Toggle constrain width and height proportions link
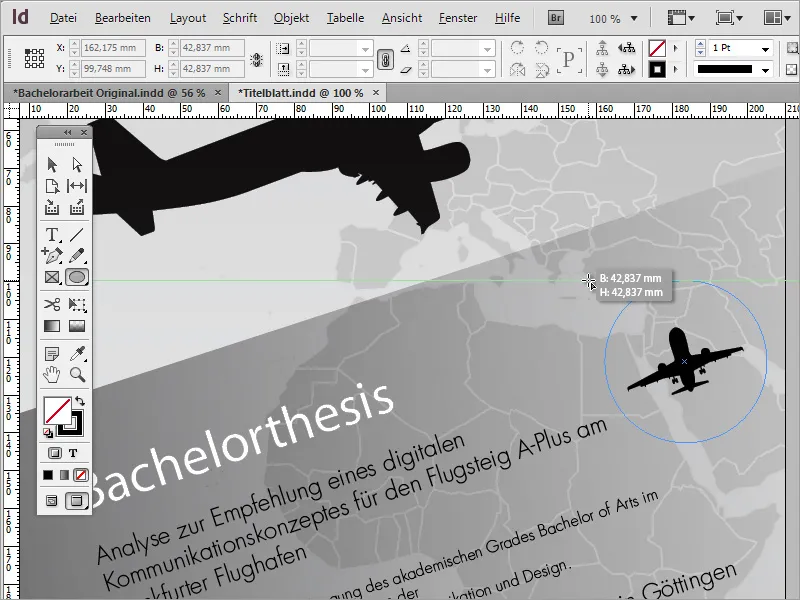Viewport: 800px width, 600px height. 256,60
